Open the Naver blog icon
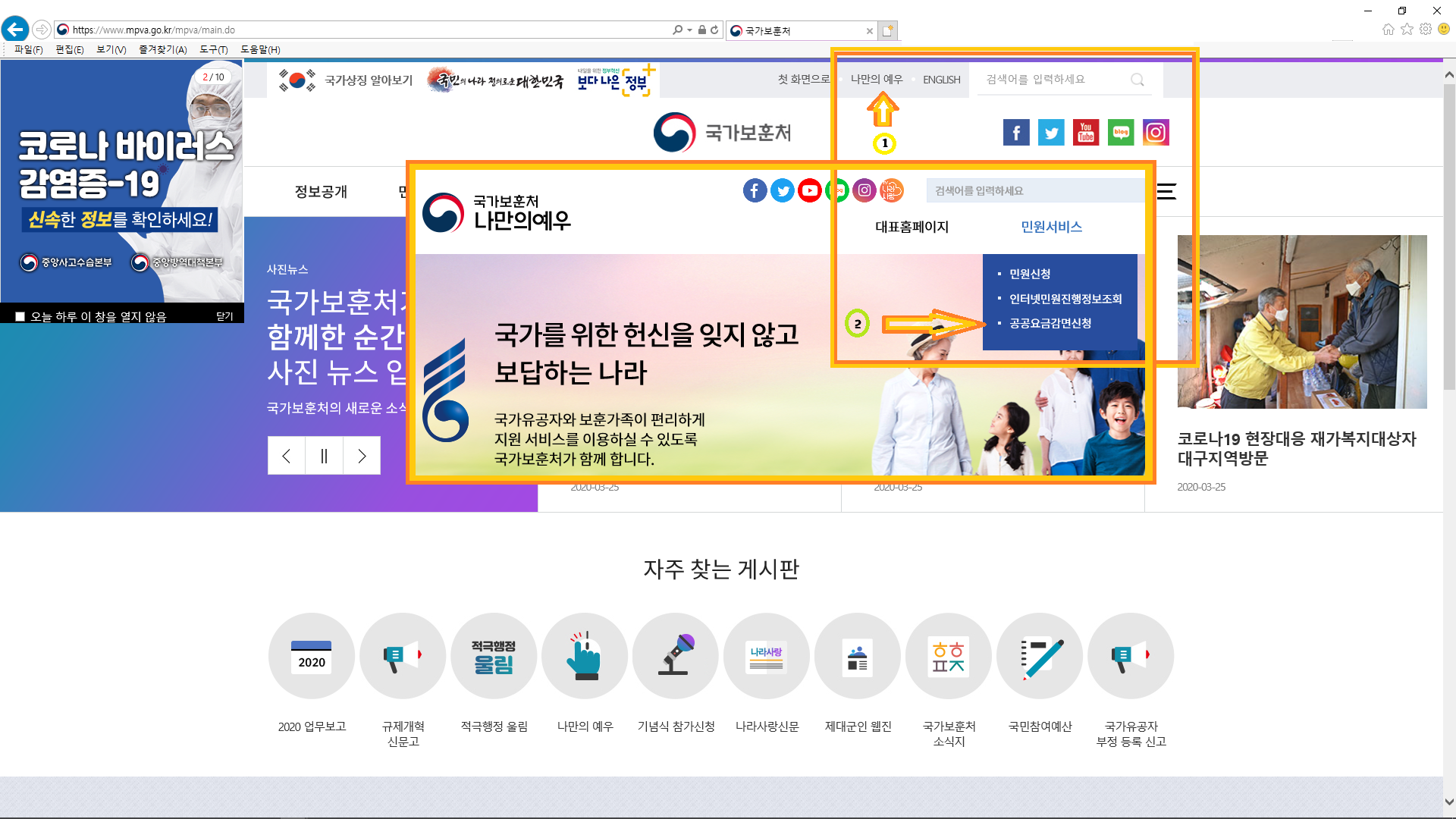Screen dimensions: 1456x819 (1121, 133)
